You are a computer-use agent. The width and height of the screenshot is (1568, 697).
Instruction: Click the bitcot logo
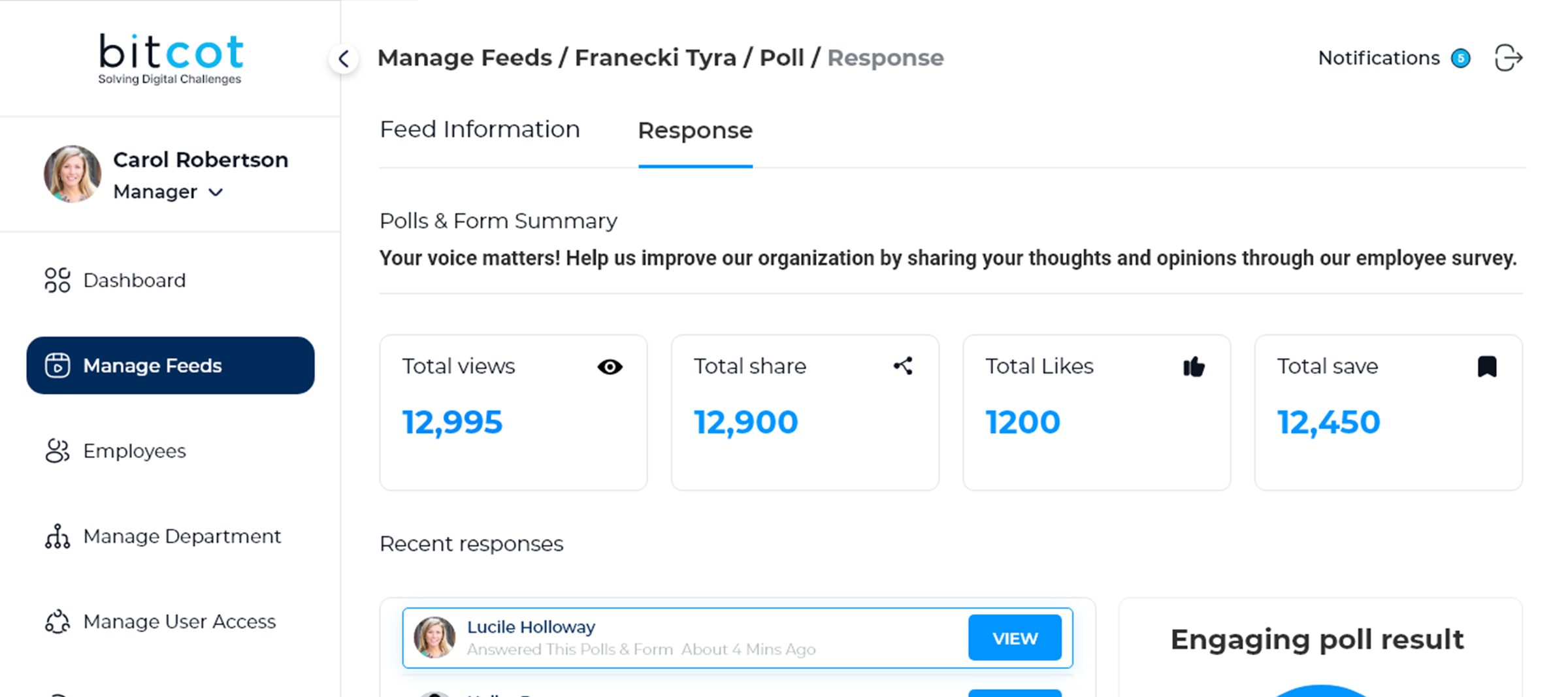click(171, 59)
